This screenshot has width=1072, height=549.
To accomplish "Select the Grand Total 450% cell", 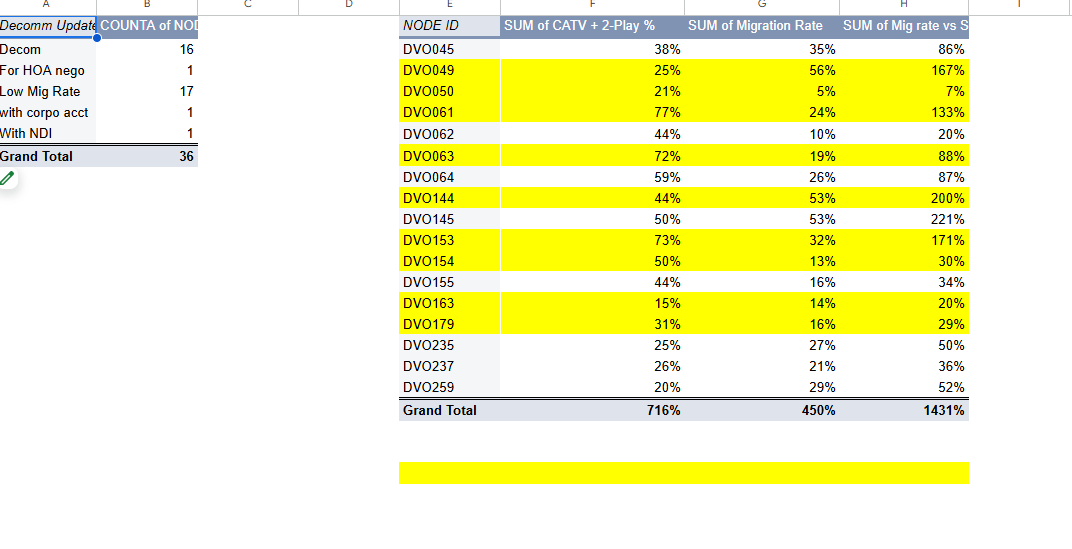I will pos(762,411).
